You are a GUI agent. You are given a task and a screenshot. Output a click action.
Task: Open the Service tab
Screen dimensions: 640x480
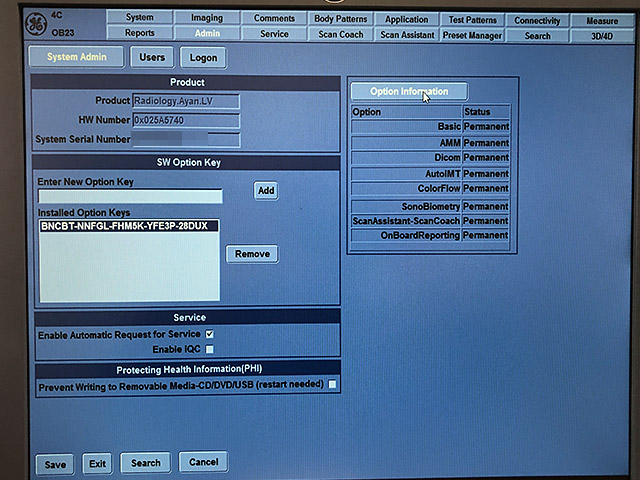pyautogui.click(x=274, y=34)
